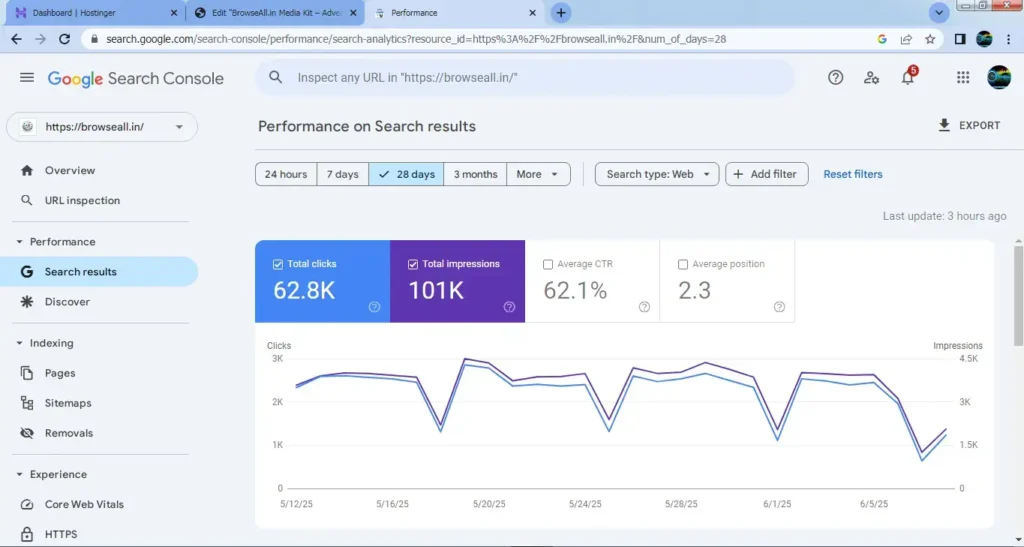Select the 7 days date range
1024x547 pixels.
click(x=342, y=174)
